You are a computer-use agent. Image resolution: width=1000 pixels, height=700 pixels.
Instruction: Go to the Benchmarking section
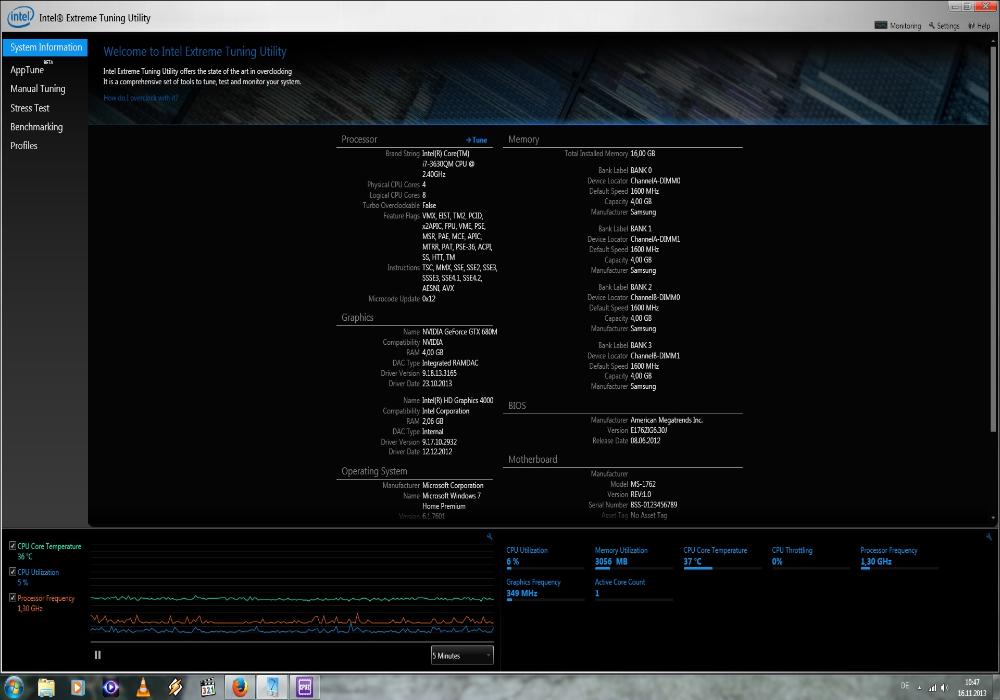coord(36,127)
